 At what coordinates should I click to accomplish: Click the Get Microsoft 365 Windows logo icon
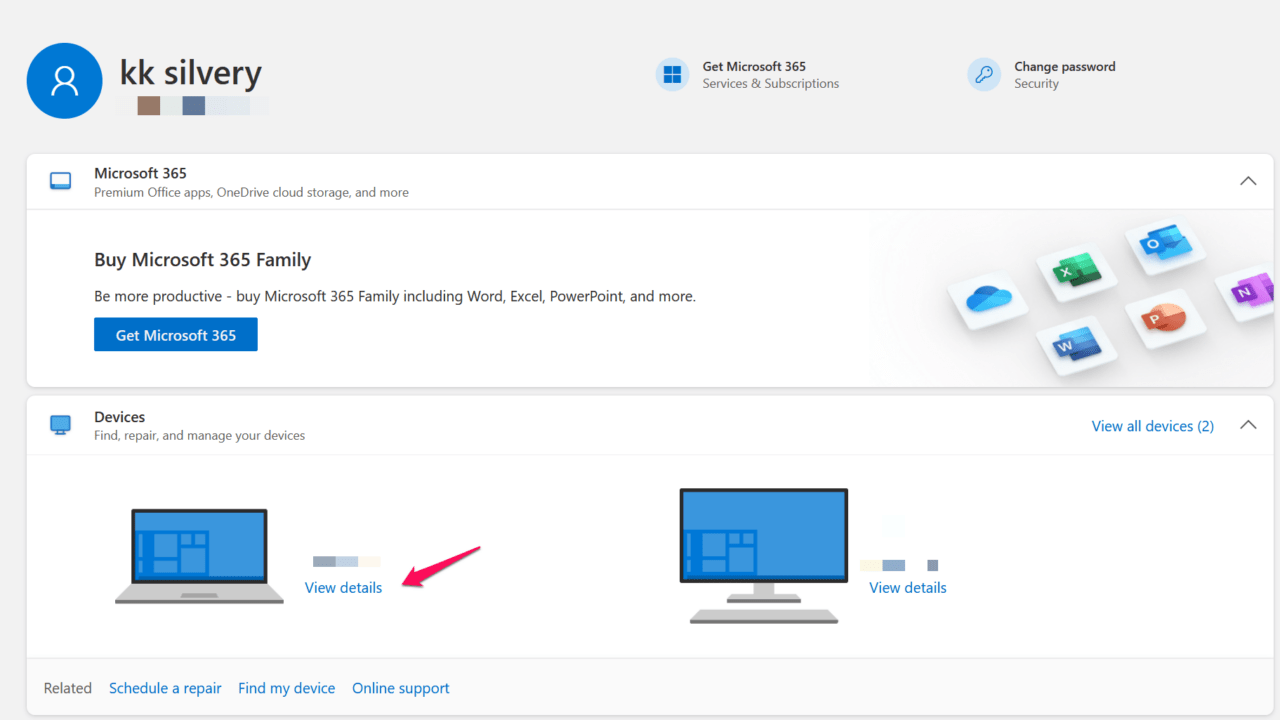tap(673, 75)
